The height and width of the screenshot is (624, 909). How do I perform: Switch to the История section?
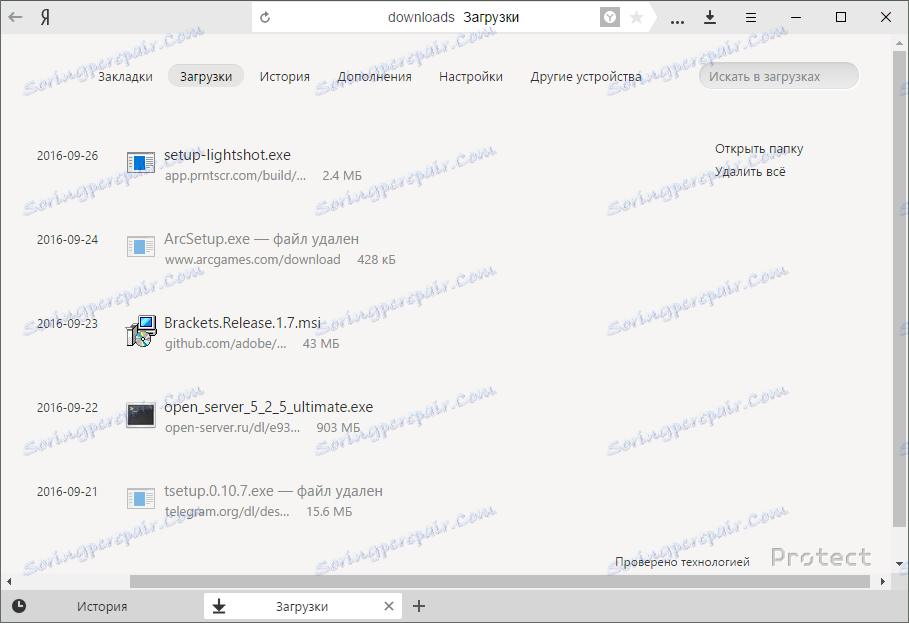285,77
